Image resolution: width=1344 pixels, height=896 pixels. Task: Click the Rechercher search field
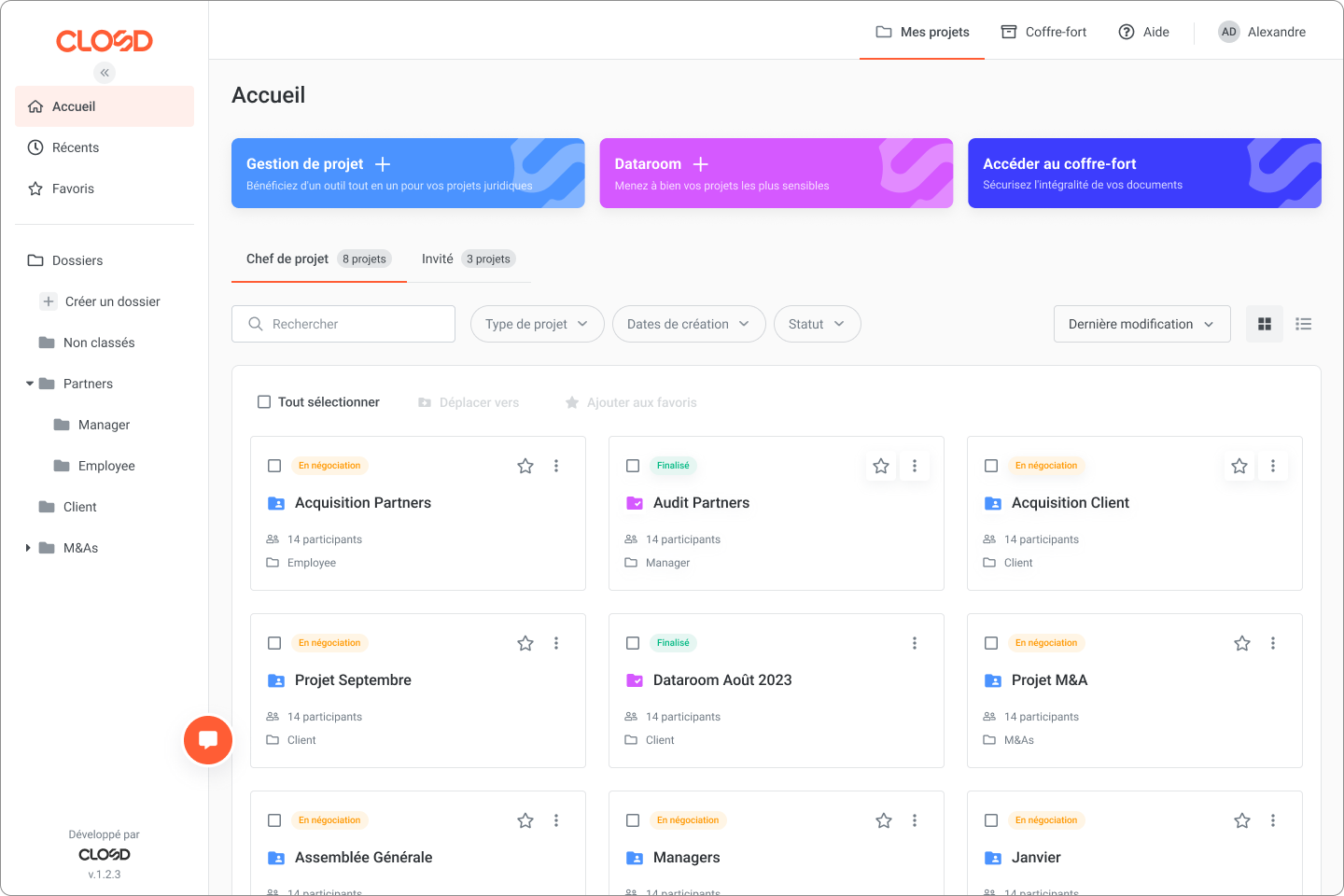[343, 324]
